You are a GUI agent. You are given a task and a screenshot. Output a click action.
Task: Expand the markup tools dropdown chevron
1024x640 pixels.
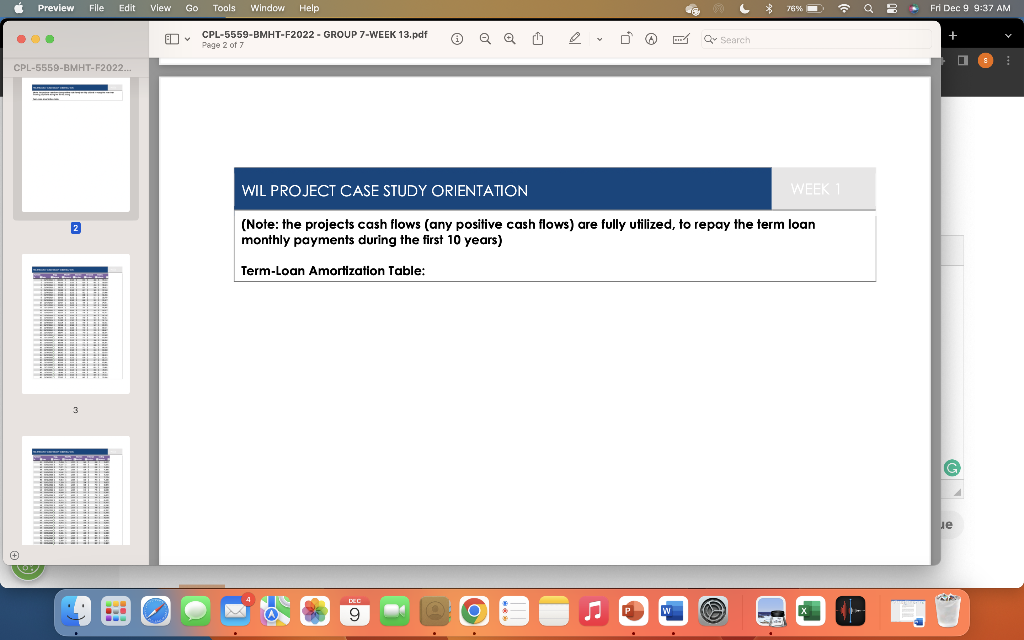coord(598,39)
